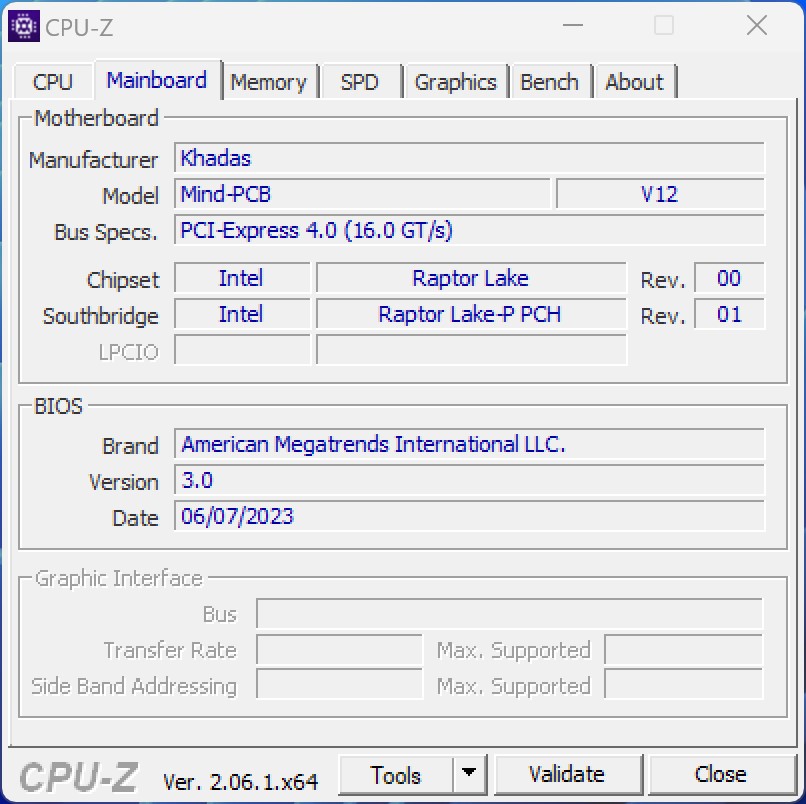Click the BIOS Version 3.0 field
Image resolution: width=806 pixels, height=804 pixels.
469,480
